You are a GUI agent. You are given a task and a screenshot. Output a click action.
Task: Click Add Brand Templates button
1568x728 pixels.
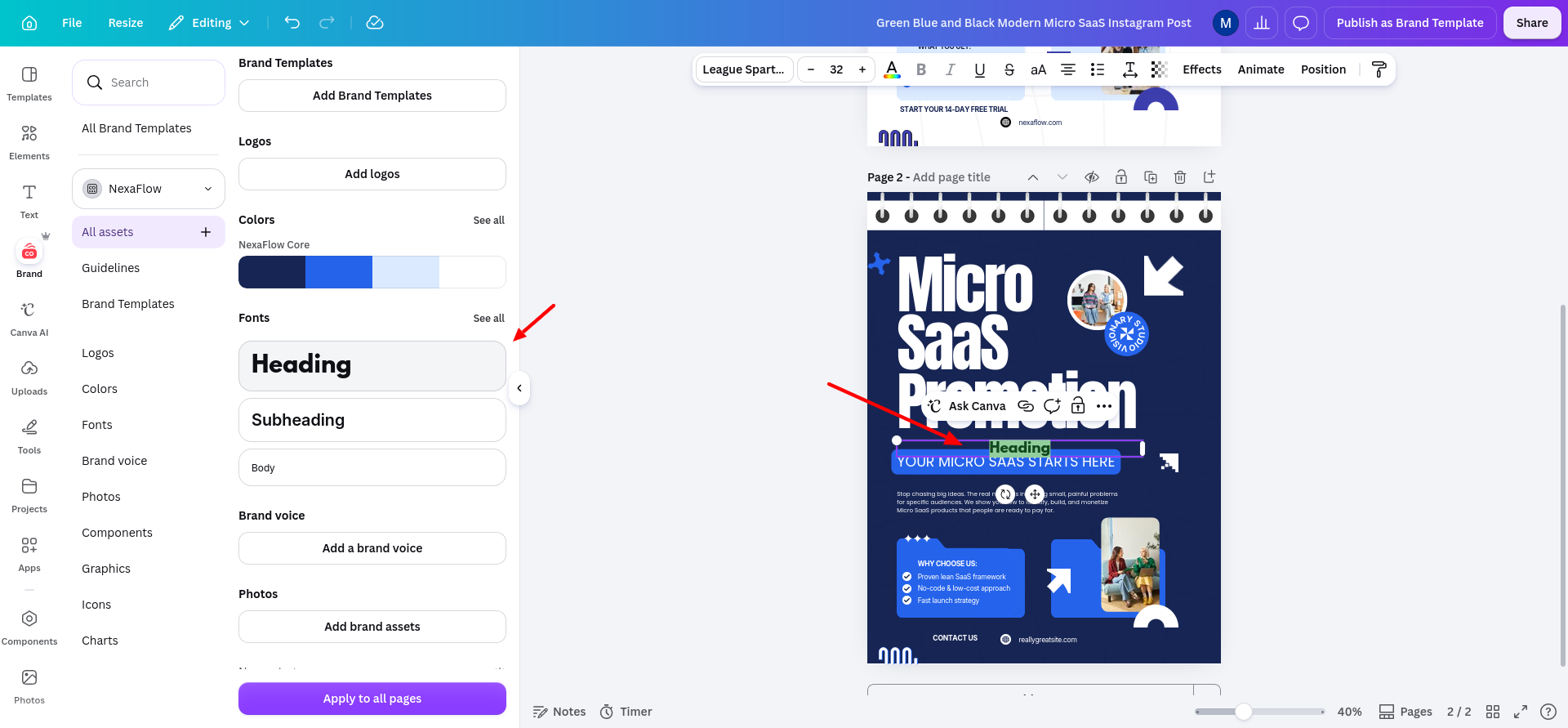(x=372, y=96)
